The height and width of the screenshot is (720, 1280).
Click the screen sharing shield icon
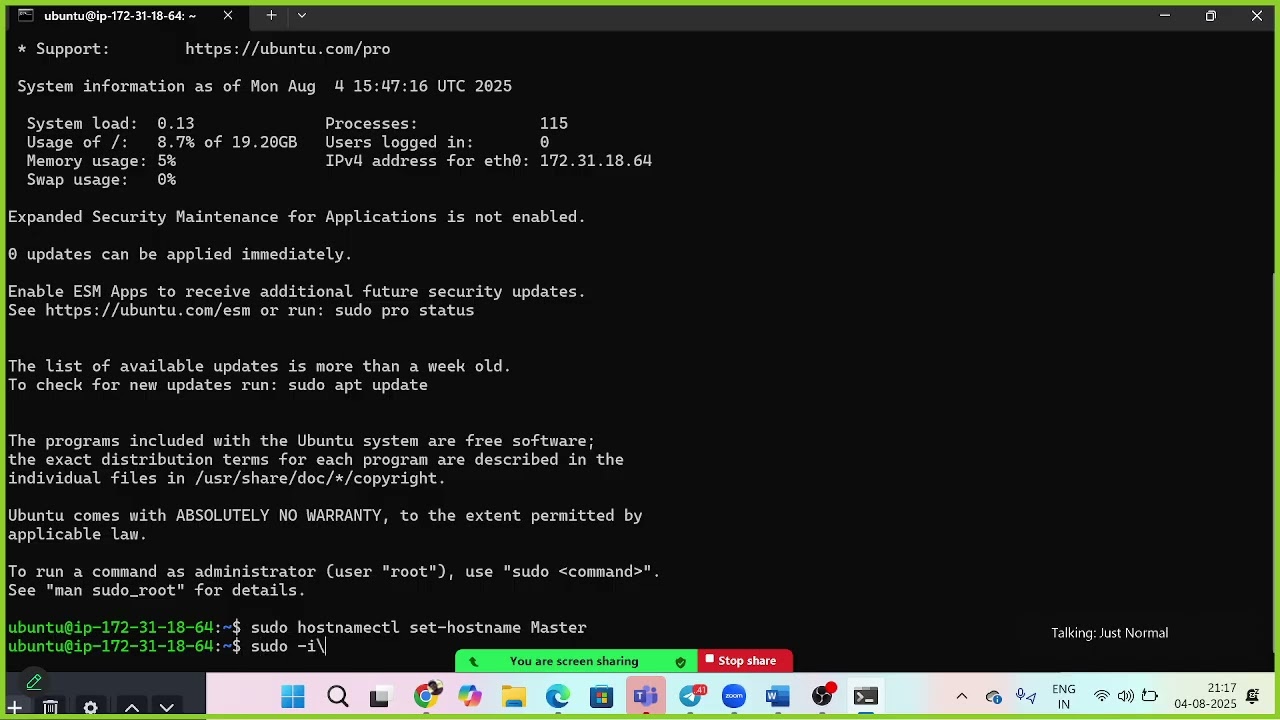[x=680, y=662]
